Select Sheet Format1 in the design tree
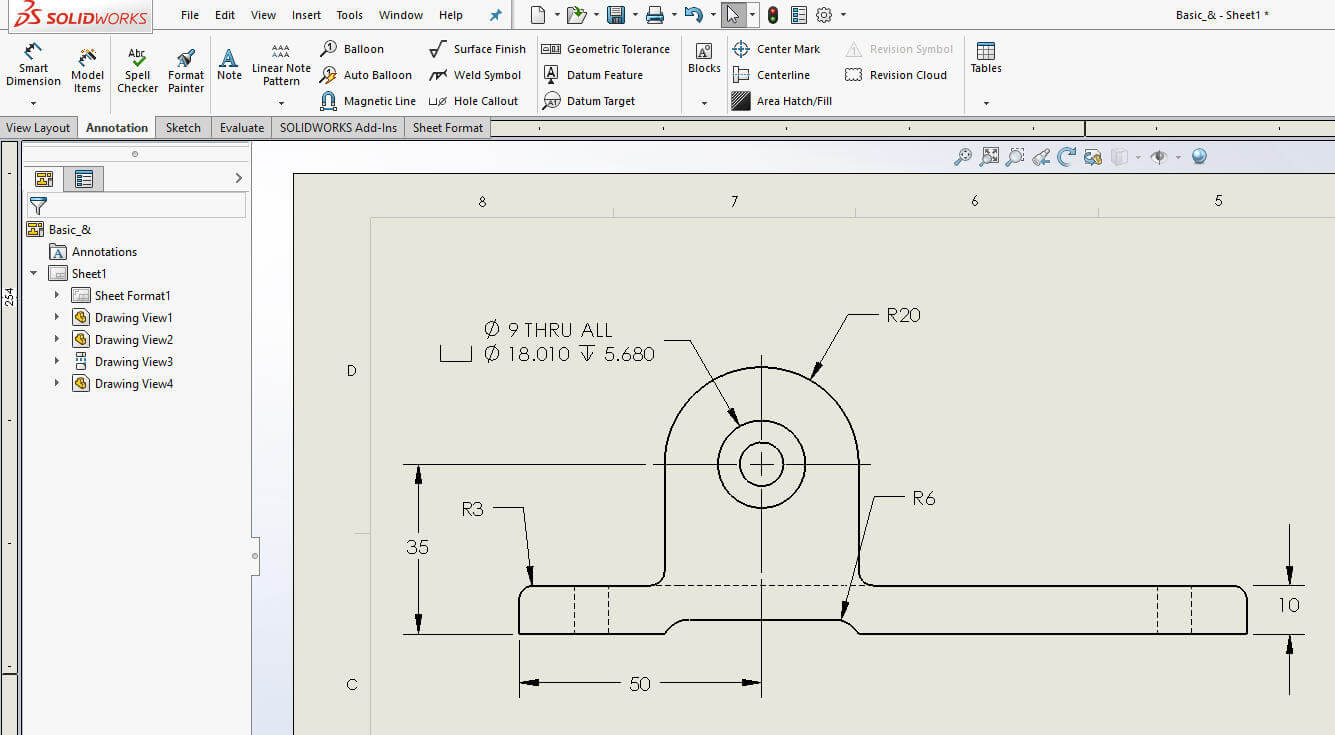The image size is (1335, 735). click(131, 295)
